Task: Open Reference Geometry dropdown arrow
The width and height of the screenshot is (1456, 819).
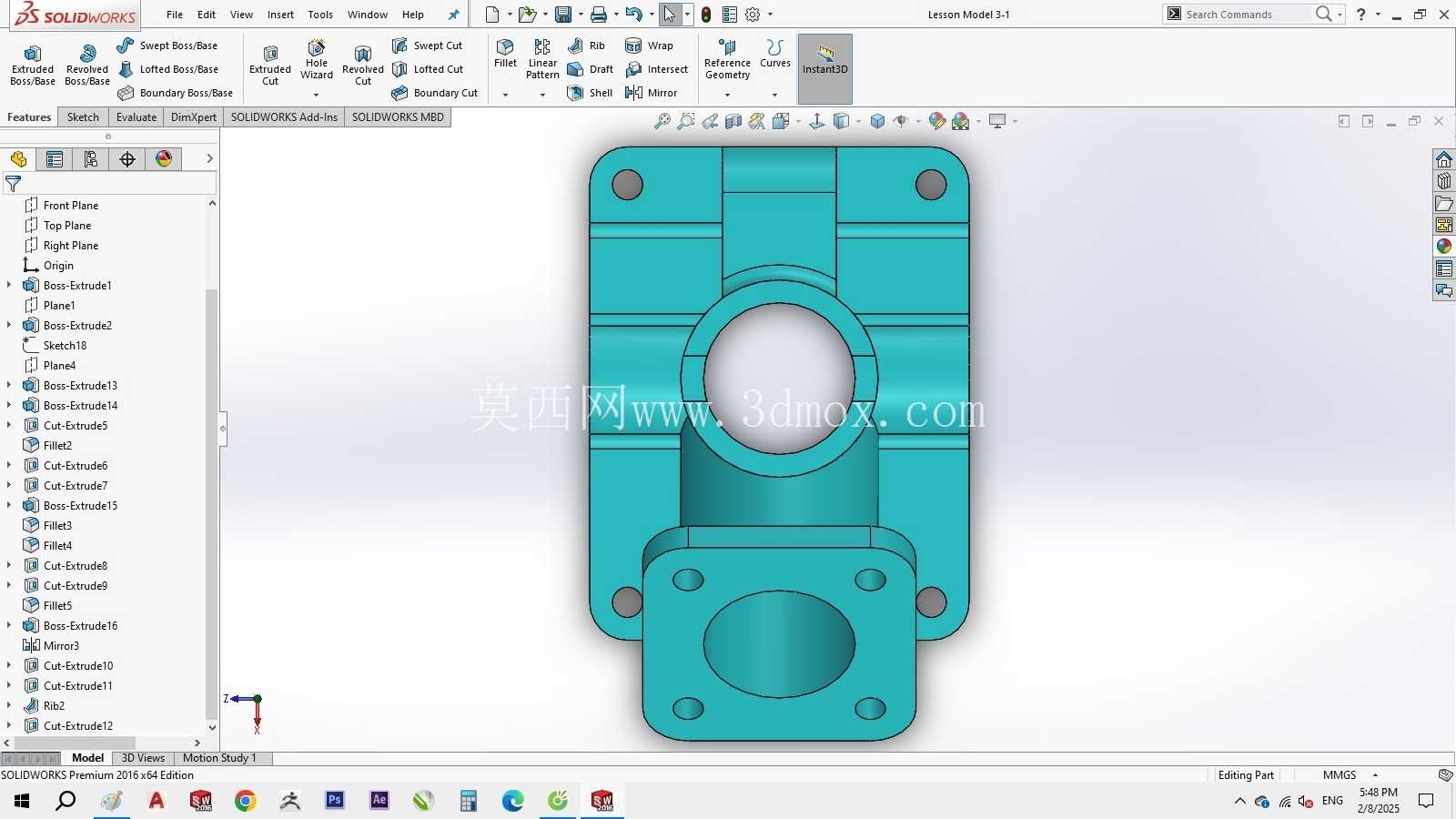Action: point(727,95)
